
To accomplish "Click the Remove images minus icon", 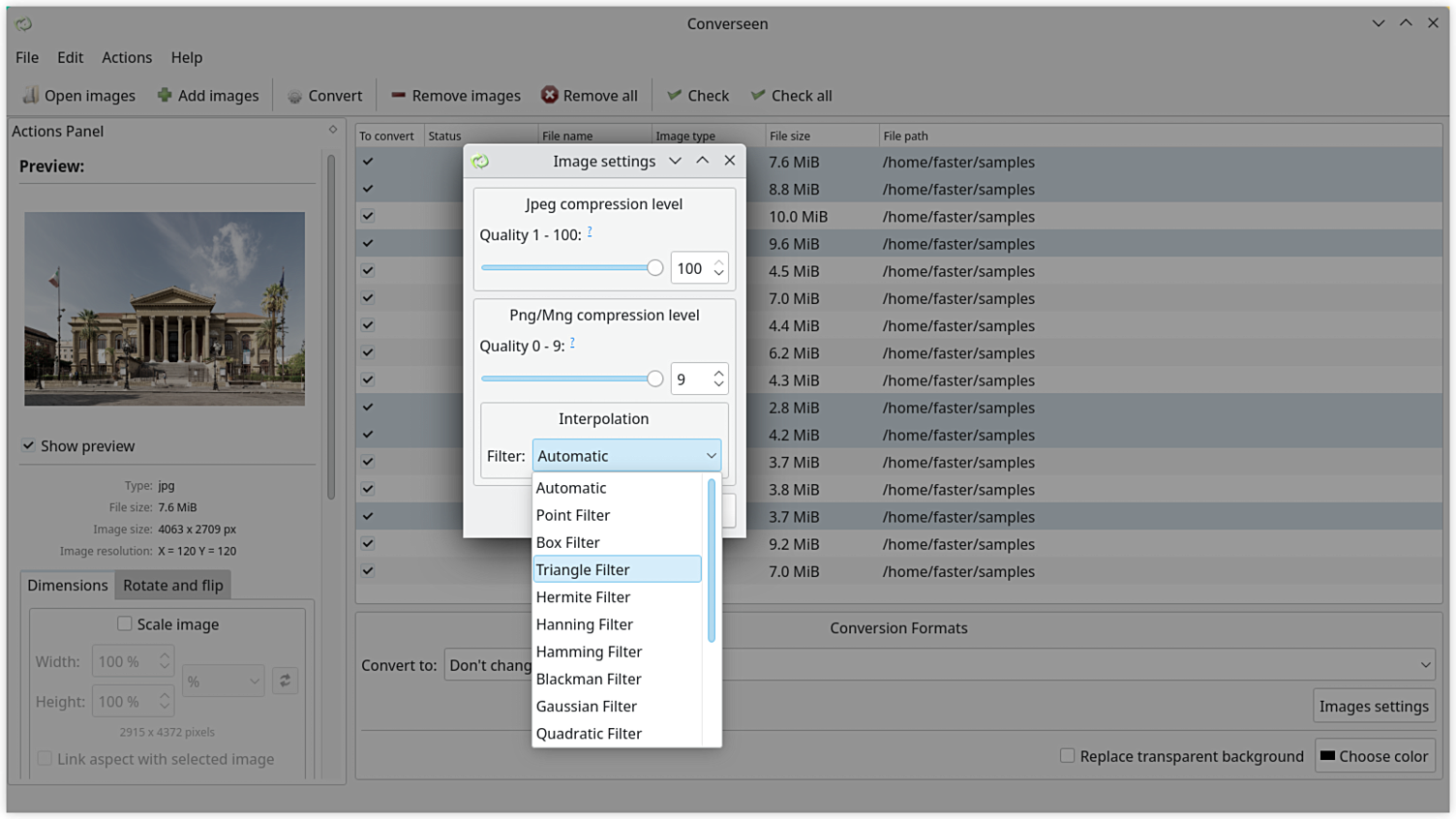I will (x=398, y=95).
